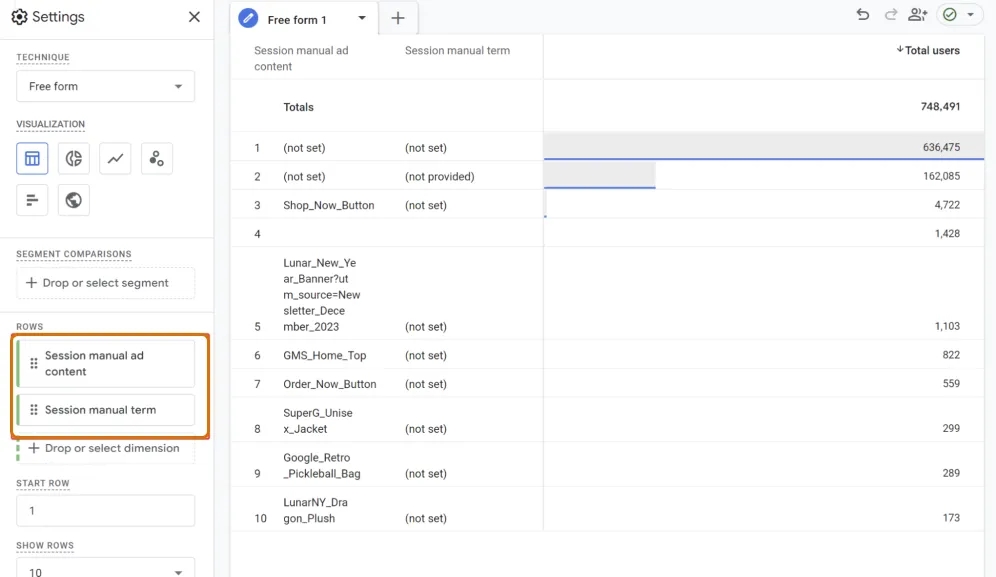Click Session manual term column header
Screen dimensions: 996x577
coord(457,50)
